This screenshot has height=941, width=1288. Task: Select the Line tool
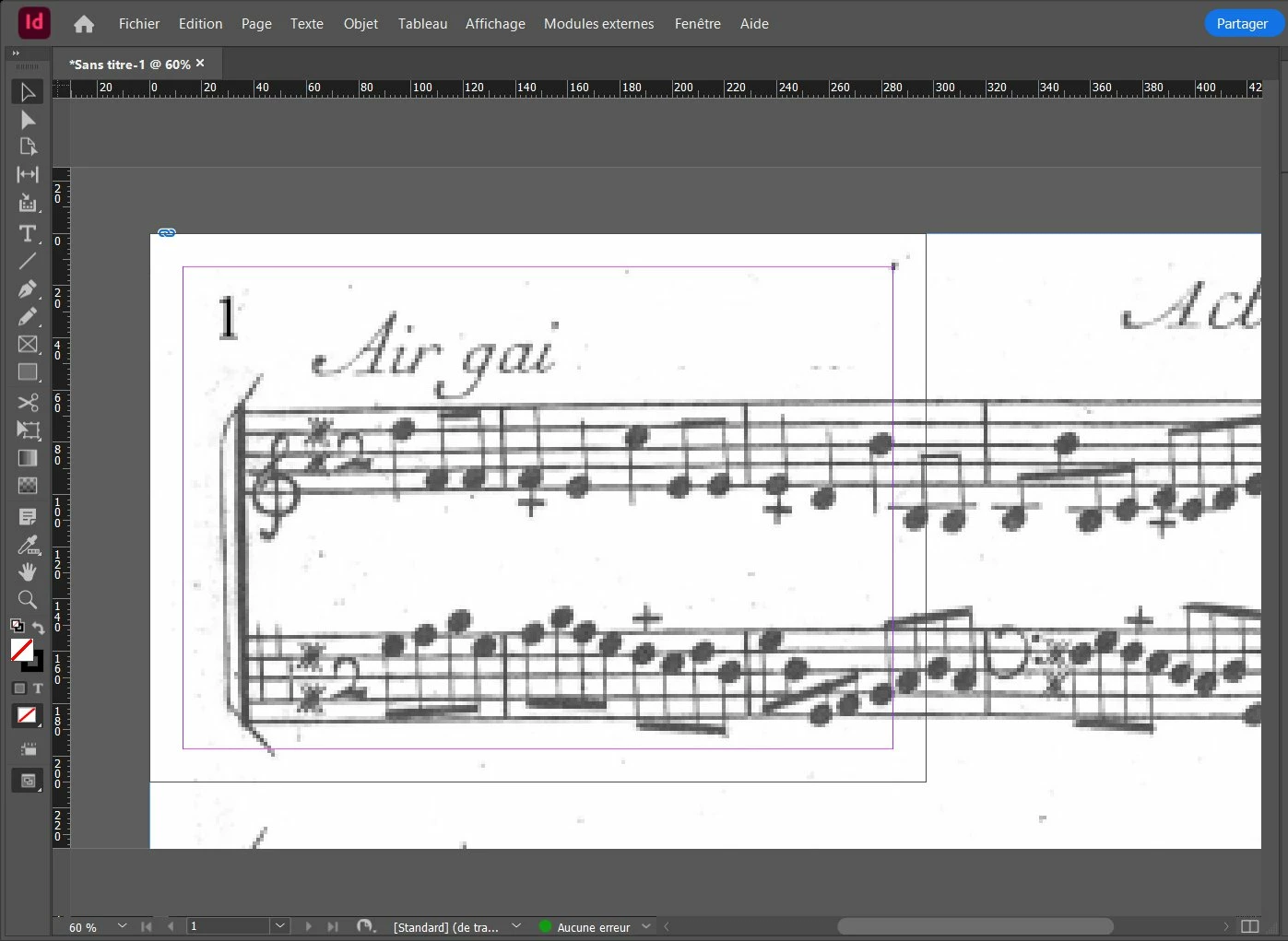point(28,261)
